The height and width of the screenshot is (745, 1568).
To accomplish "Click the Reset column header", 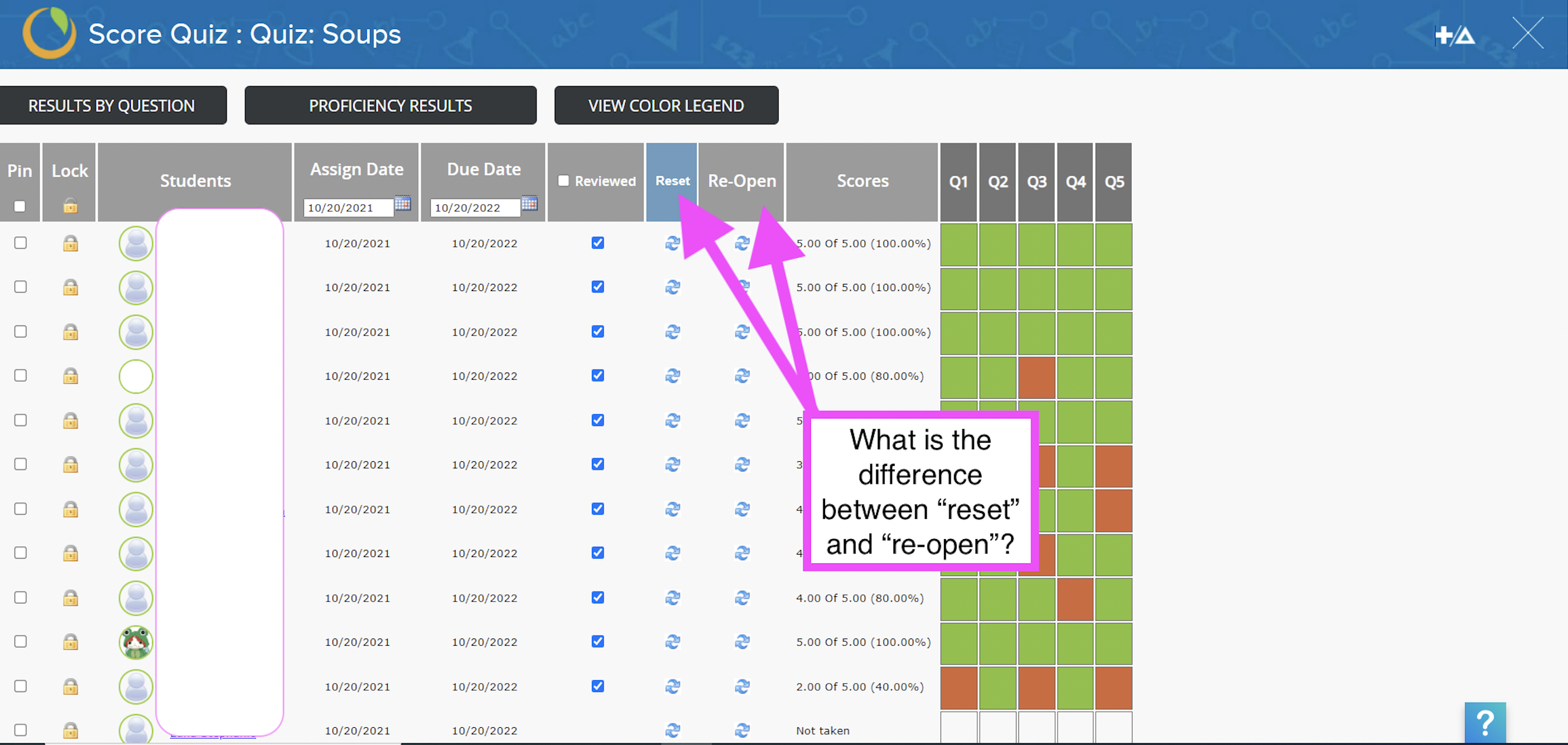I will click(672, 181).
